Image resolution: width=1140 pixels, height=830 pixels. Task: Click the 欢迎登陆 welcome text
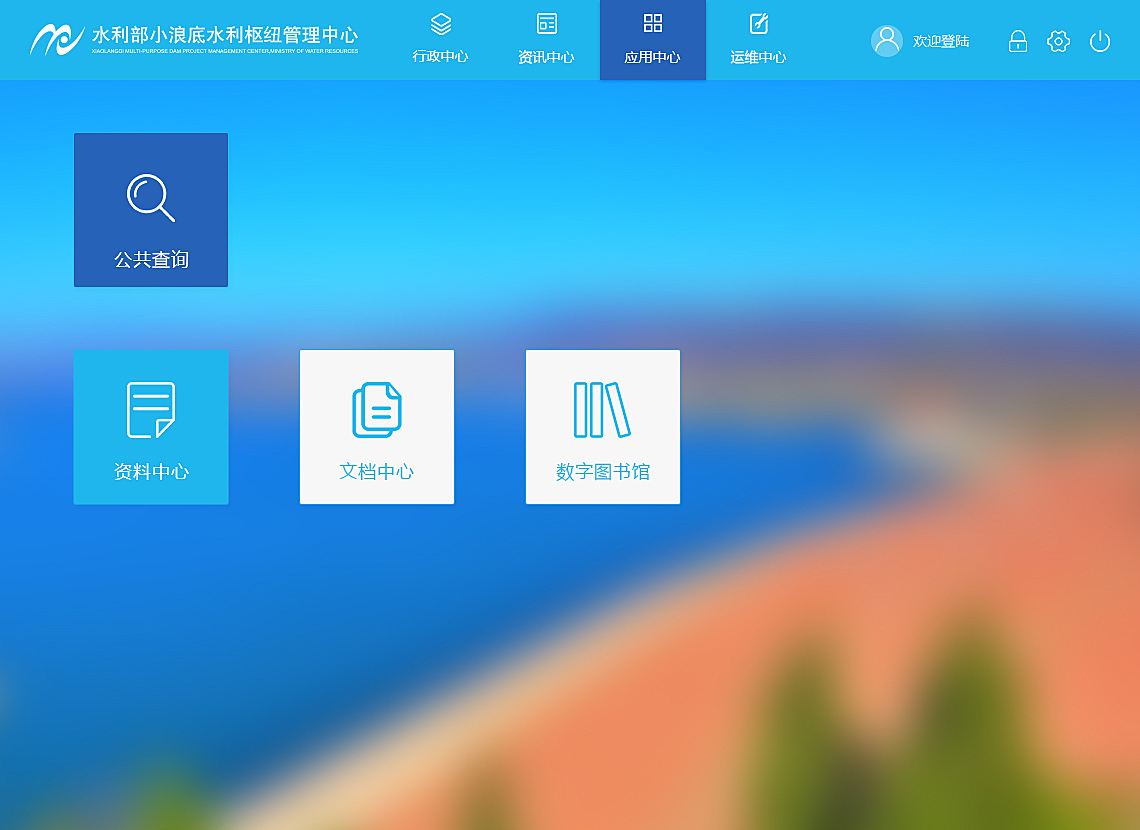(x=941, y=41)
